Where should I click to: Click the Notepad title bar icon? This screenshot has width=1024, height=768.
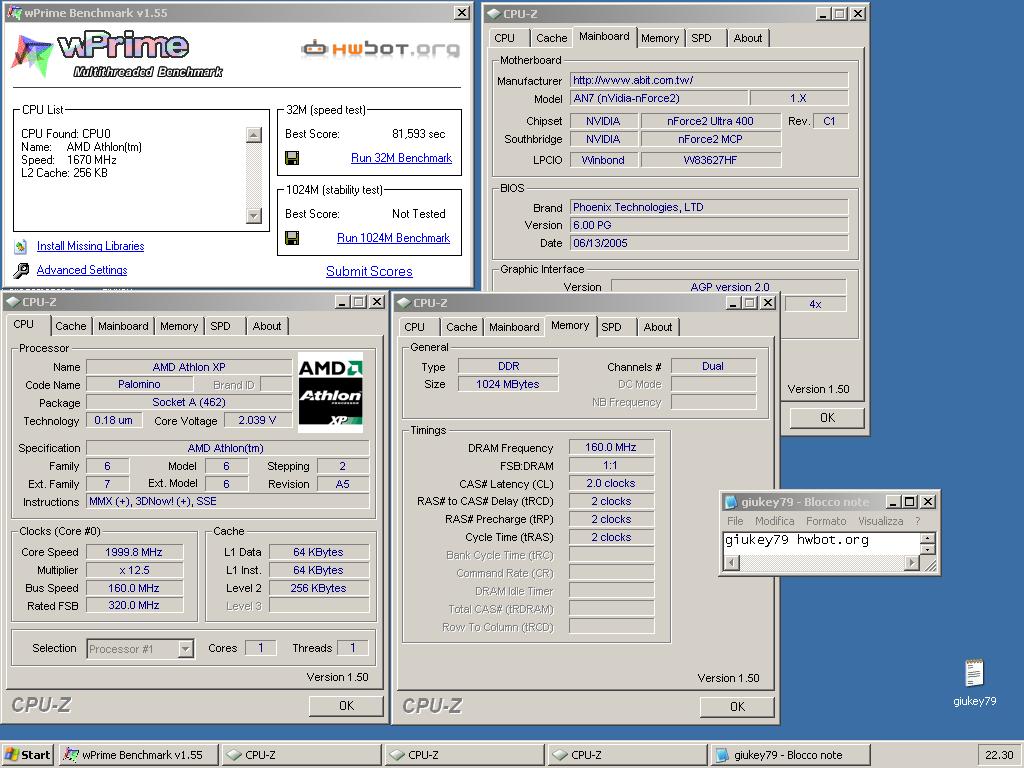click(731, 502)
